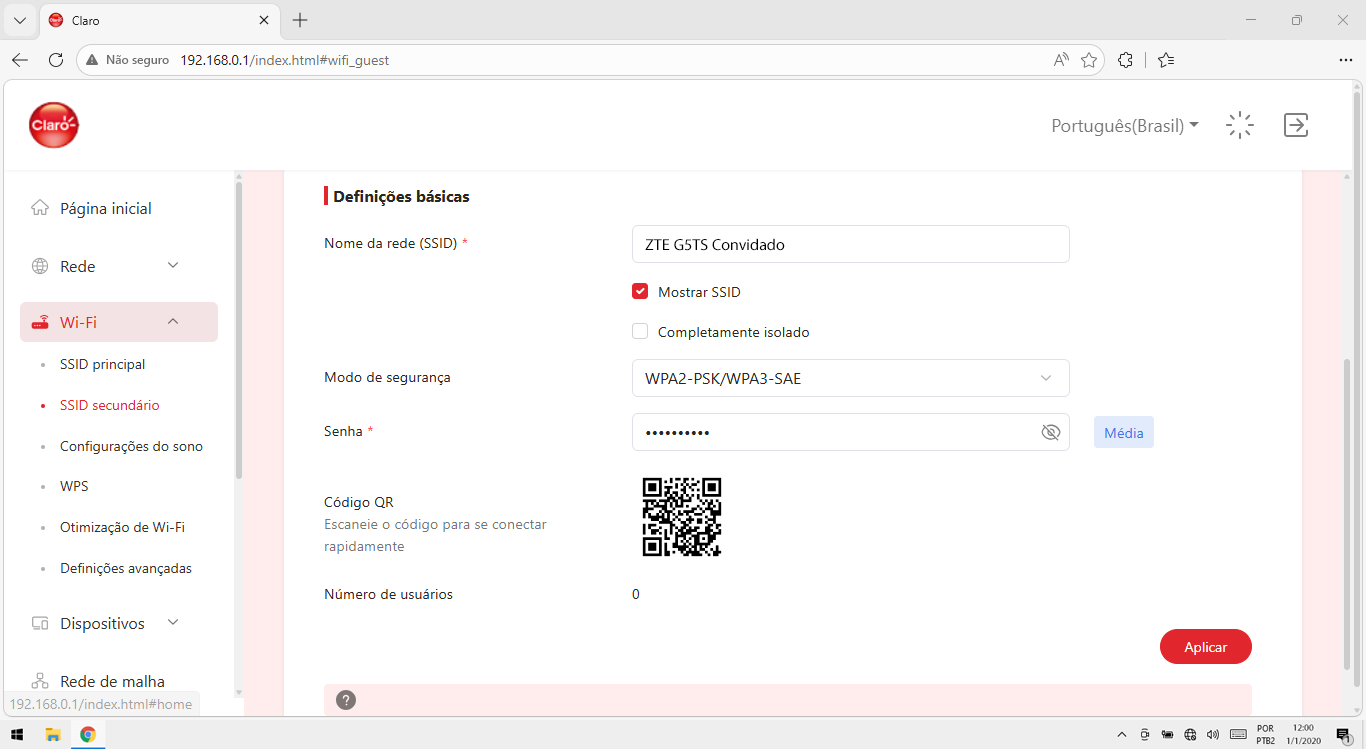This screenshot has height=749, width=1366.
Task: Click the Claro logo in header
Action: pos(54,125)
